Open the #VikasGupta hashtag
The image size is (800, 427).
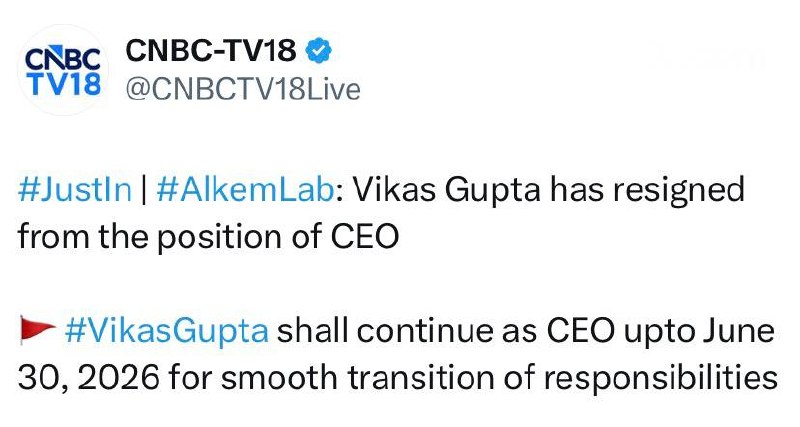tap(165, 333)
